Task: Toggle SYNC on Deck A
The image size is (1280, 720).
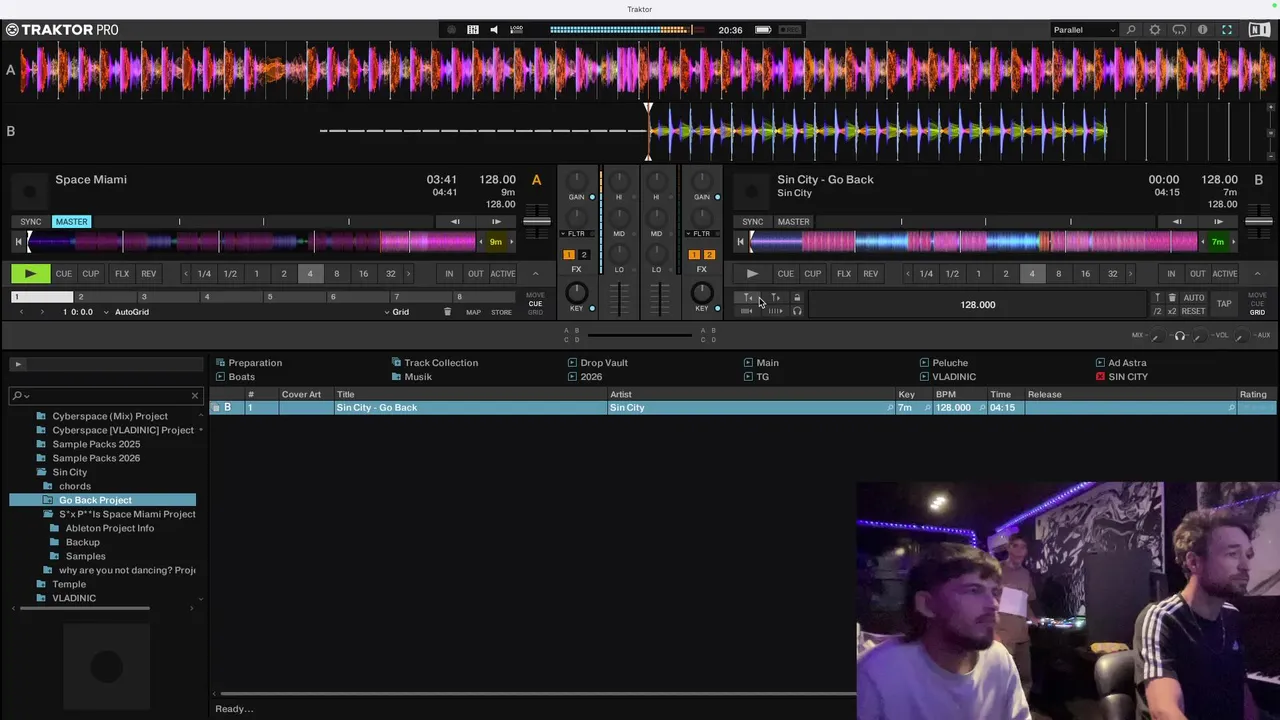Action: (31, 222)
